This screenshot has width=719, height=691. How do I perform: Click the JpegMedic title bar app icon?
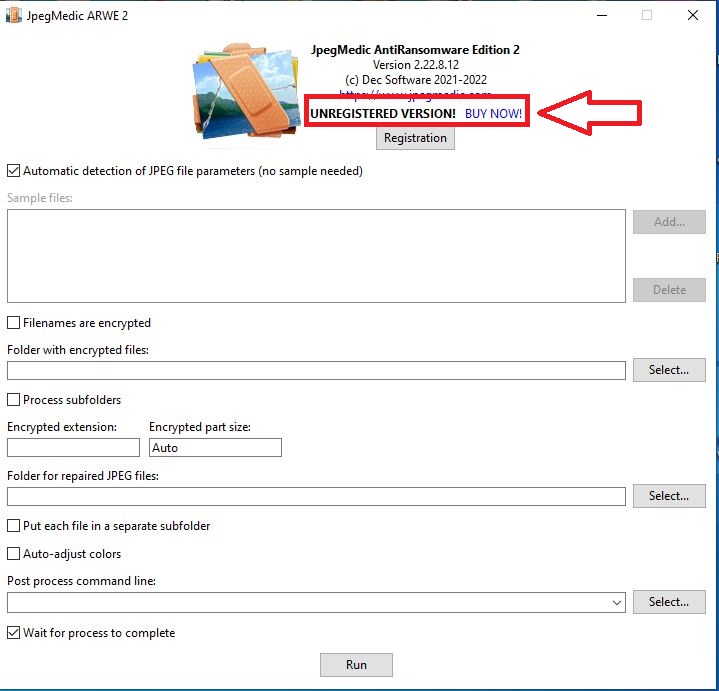pos(13,15)
